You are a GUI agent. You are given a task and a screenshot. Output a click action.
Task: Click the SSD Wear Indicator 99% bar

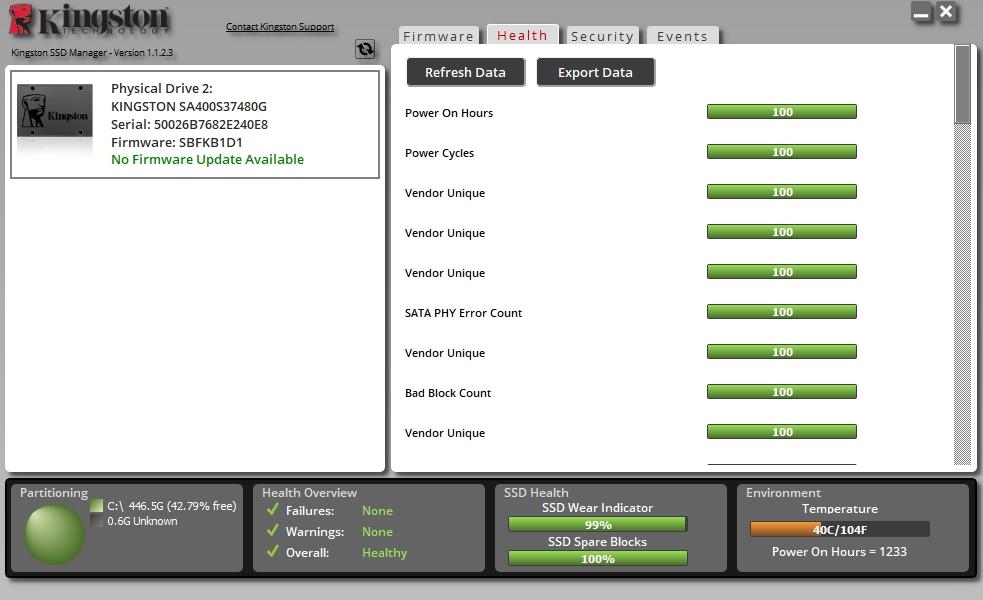coord(597,524)
